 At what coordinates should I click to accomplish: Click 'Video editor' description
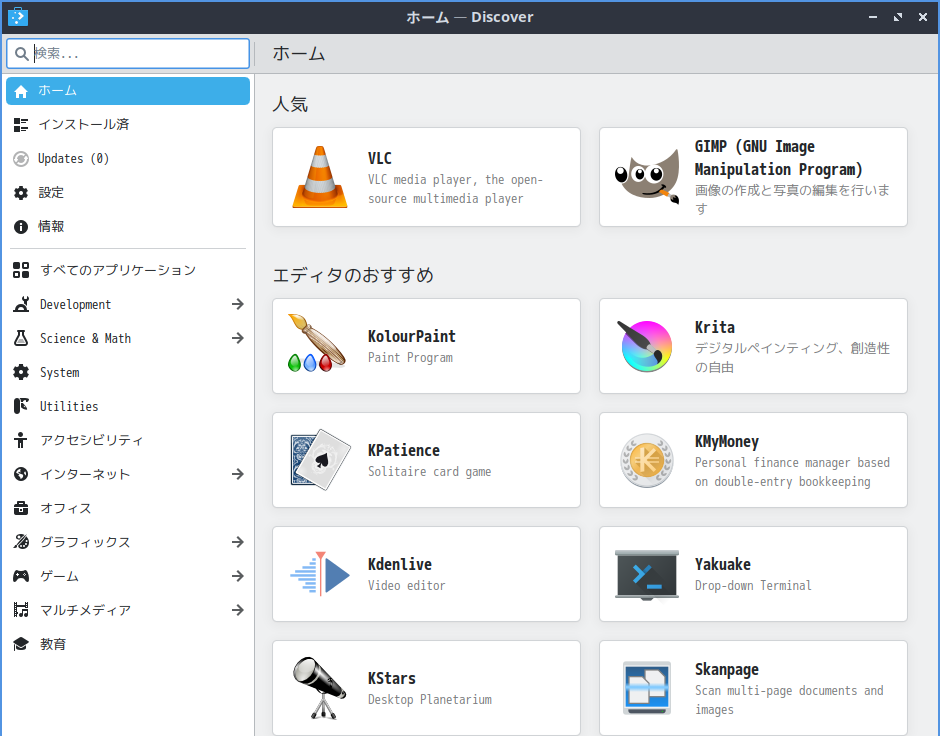pyautogui.click(x=406, y=586)
